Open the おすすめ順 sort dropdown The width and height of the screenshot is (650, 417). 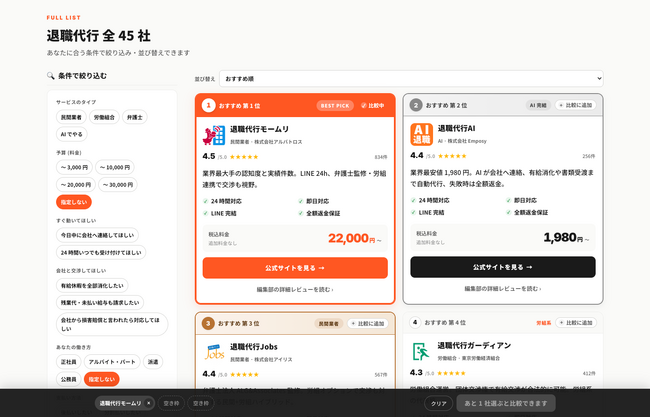[x=411, y=78]
